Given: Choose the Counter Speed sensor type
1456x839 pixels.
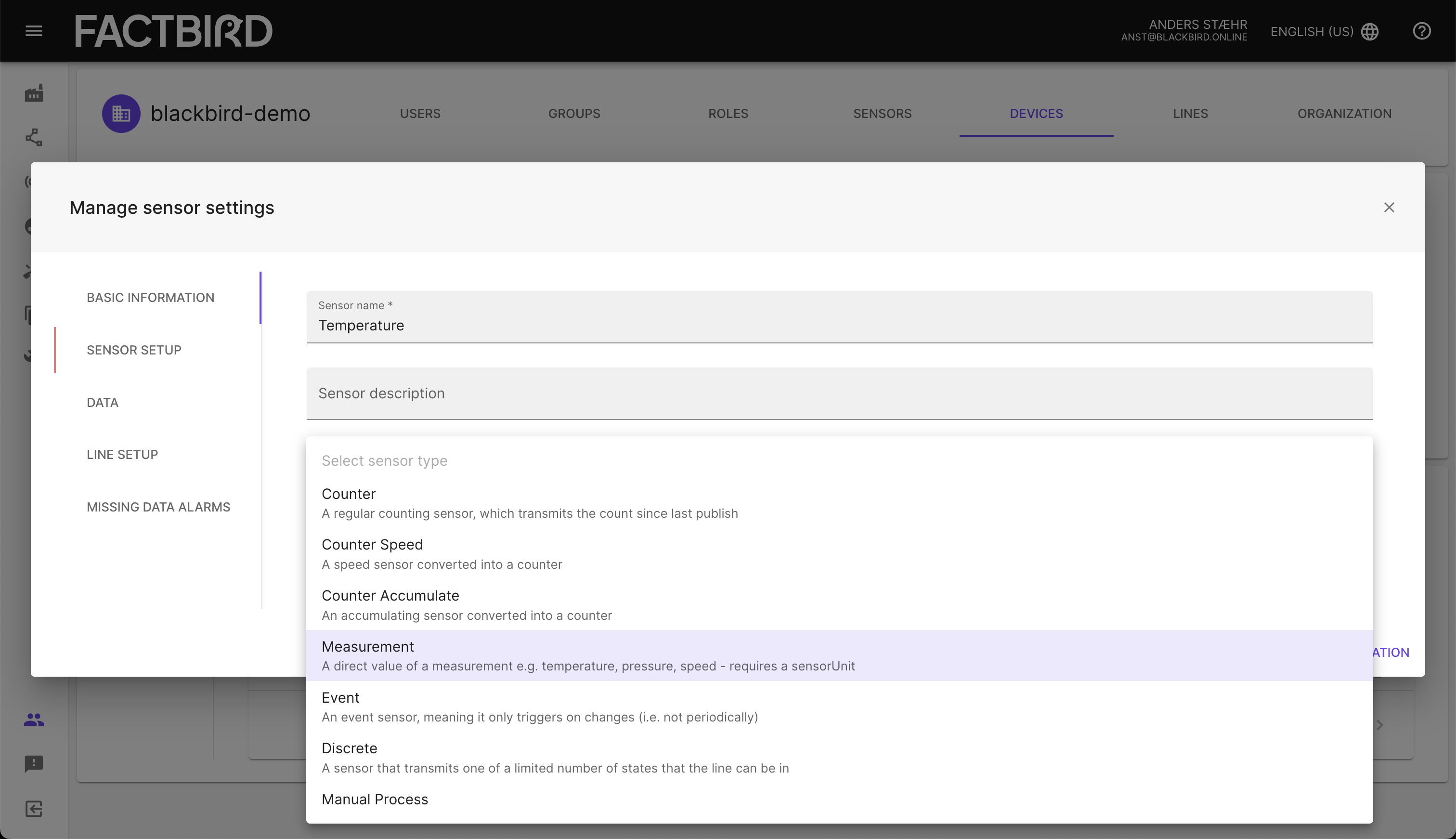Looking at the screenshot, I should pyautogui.click(x=839, y=554).
